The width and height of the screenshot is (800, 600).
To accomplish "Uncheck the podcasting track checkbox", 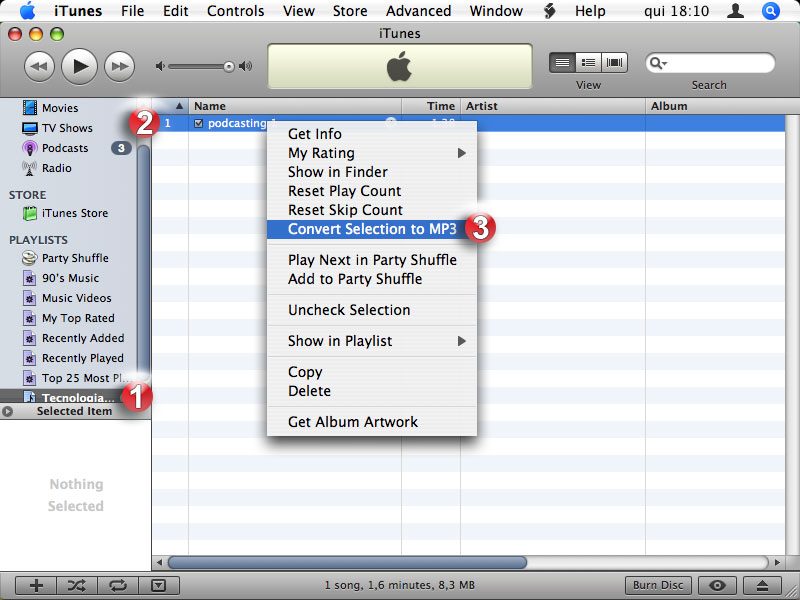I will [198, 123].
